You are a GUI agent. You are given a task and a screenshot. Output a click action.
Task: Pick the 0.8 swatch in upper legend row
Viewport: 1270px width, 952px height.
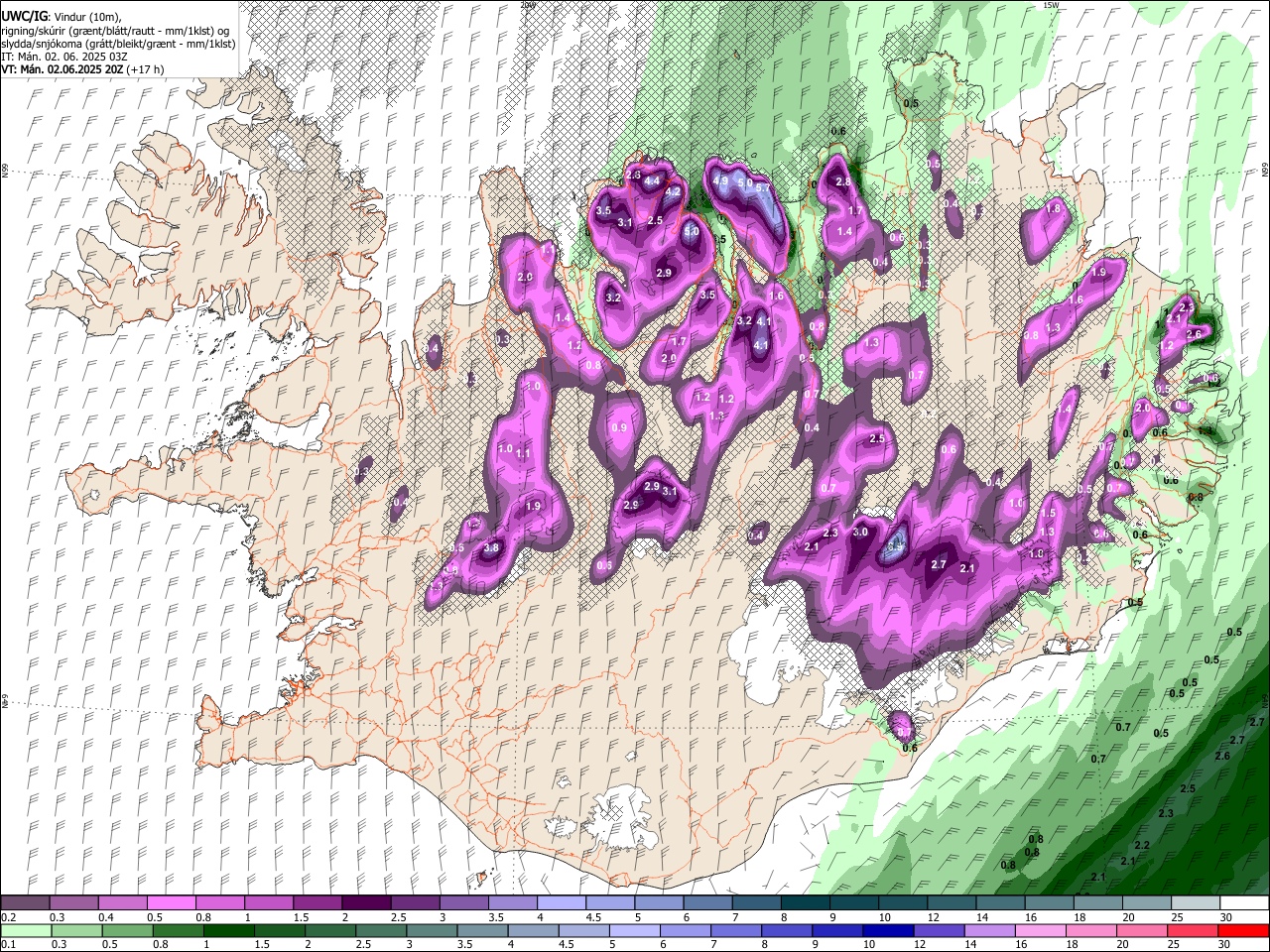[219, 902]
